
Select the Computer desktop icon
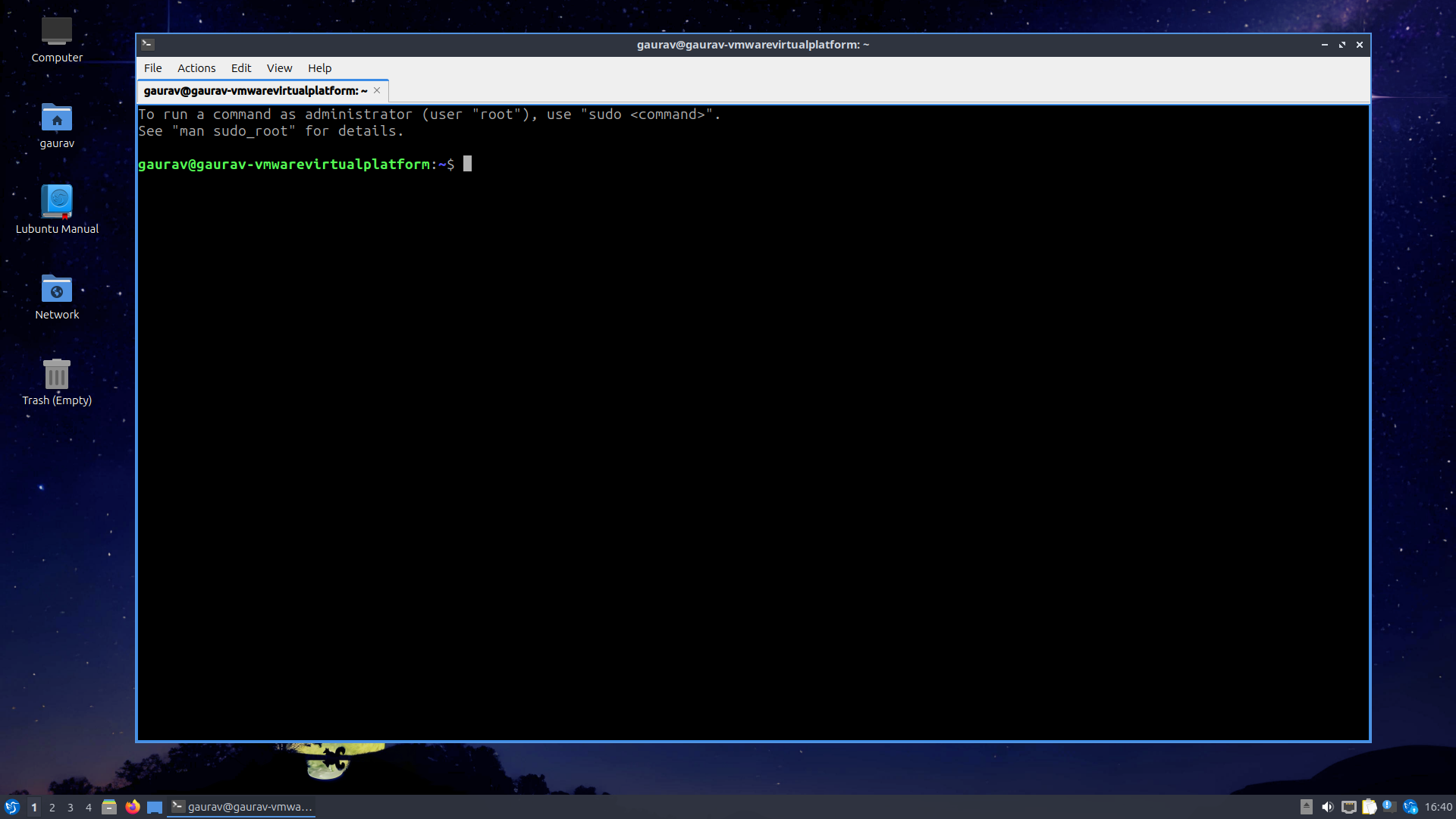pyautogui.click(x=57, y=39)
